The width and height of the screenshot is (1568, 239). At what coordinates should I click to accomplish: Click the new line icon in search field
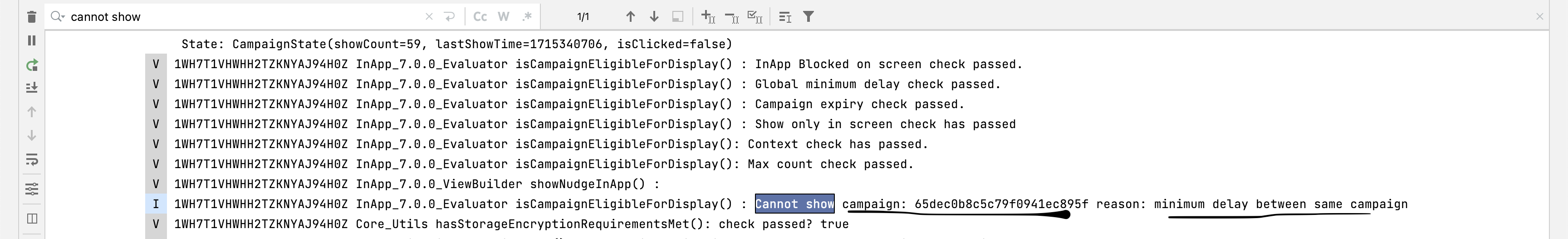tap(450, 16)
